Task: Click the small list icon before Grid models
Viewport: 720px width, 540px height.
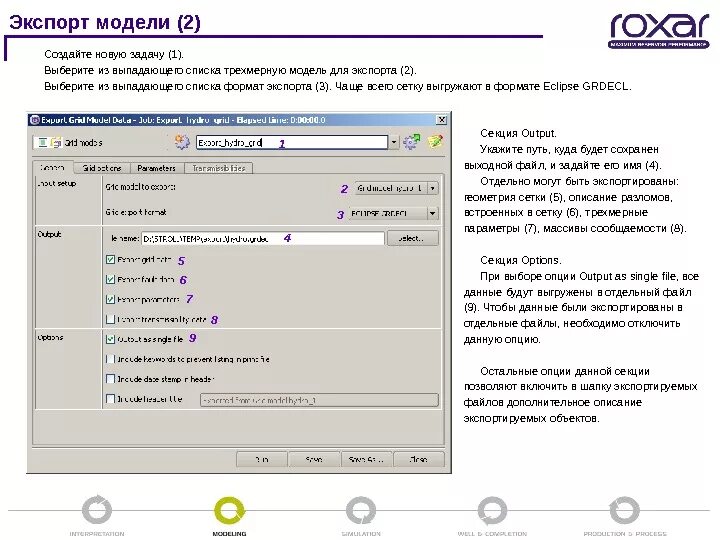Action: 42,142
